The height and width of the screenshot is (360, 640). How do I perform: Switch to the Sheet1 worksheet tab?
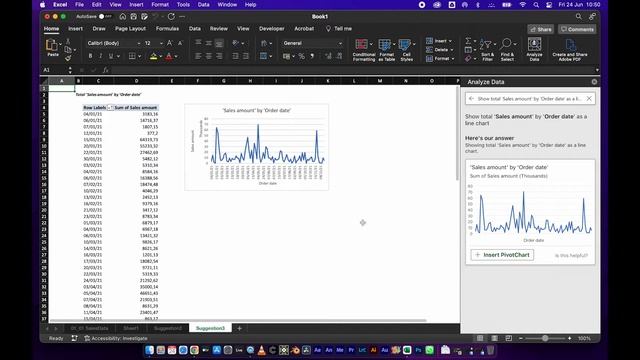click(x=131, y=328)
